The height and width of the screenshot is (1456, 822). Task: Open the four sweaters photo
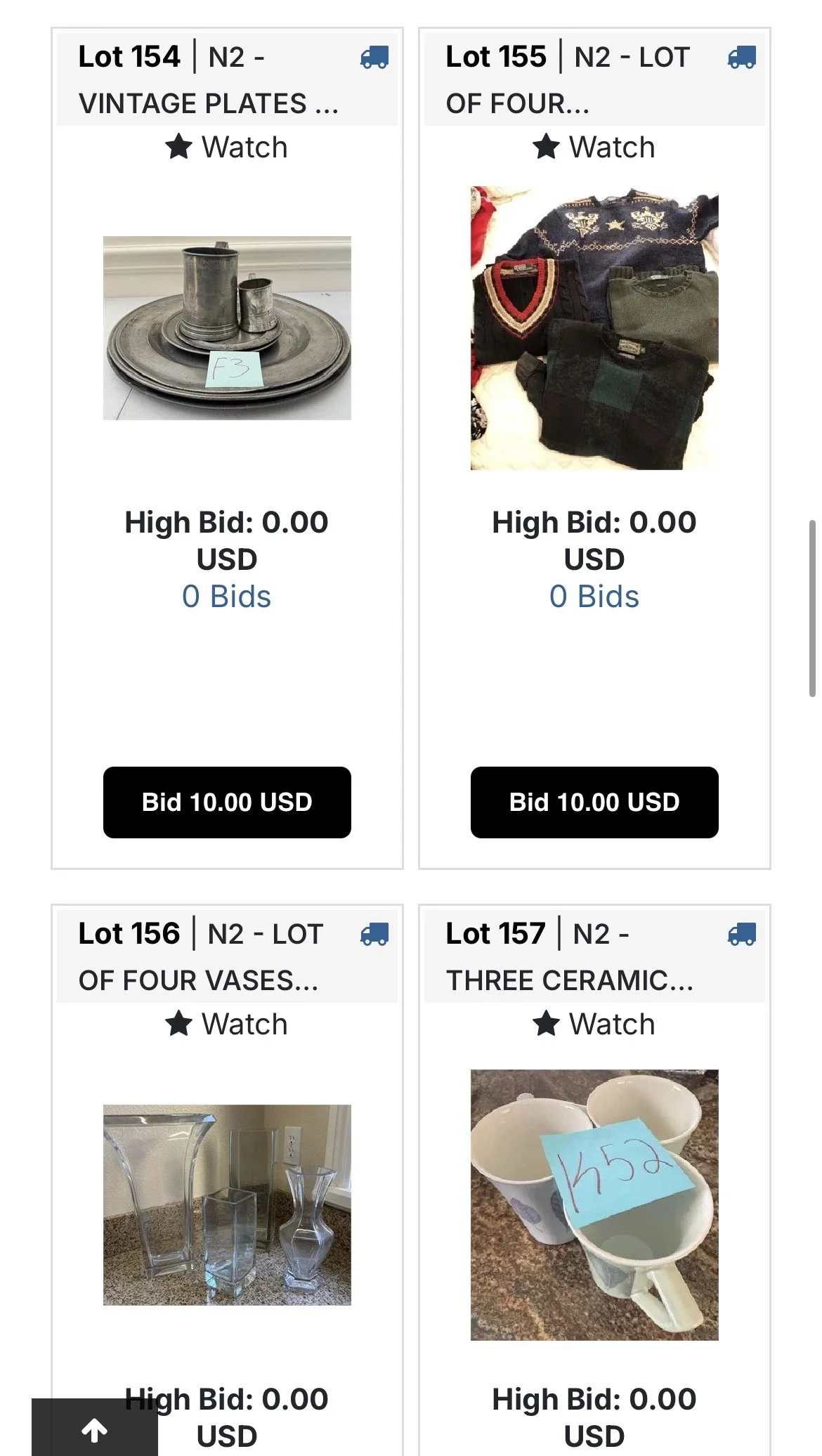tap(594, 328)
